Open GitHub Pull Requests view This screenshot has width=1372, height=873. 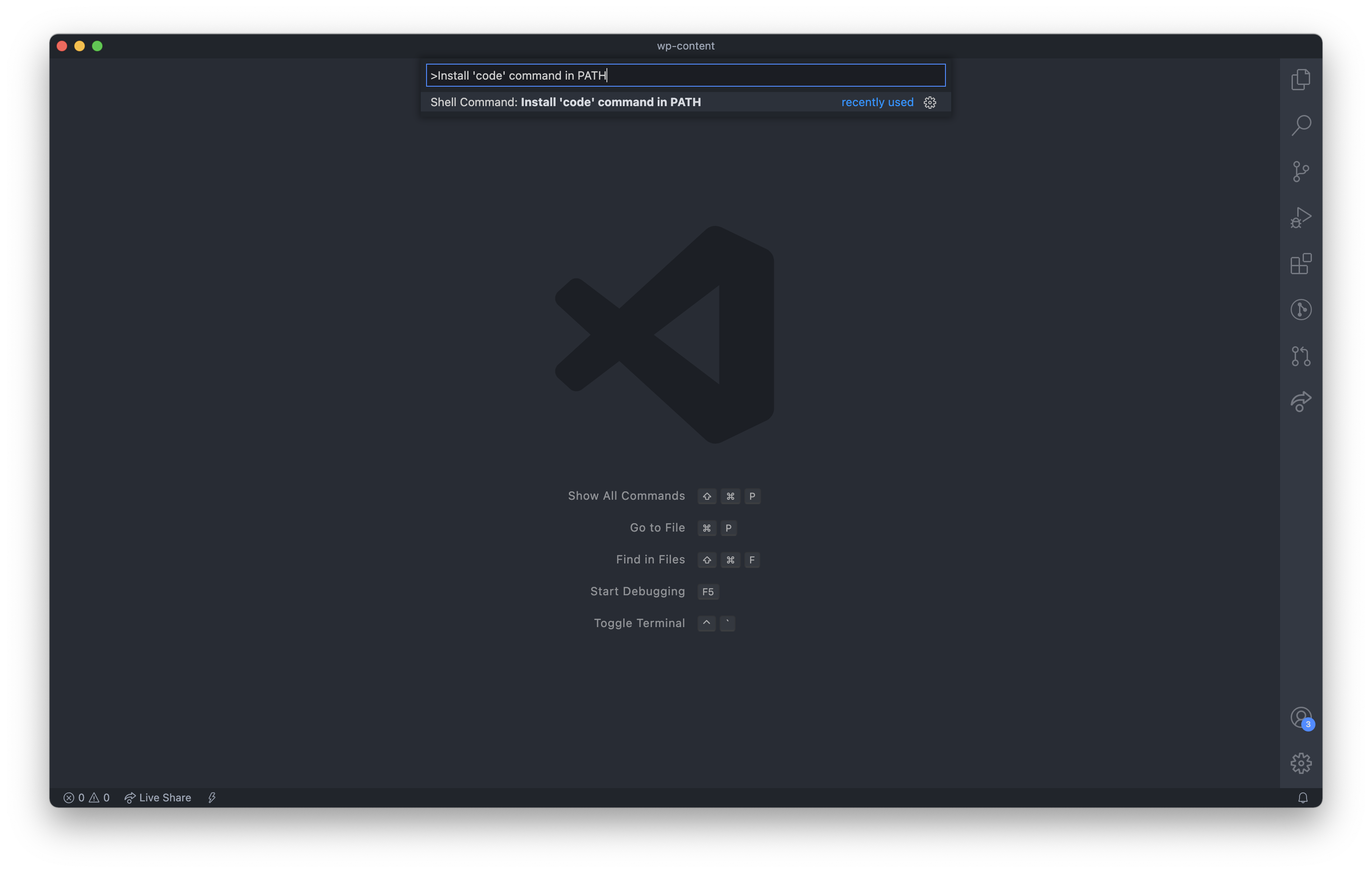1300,356
